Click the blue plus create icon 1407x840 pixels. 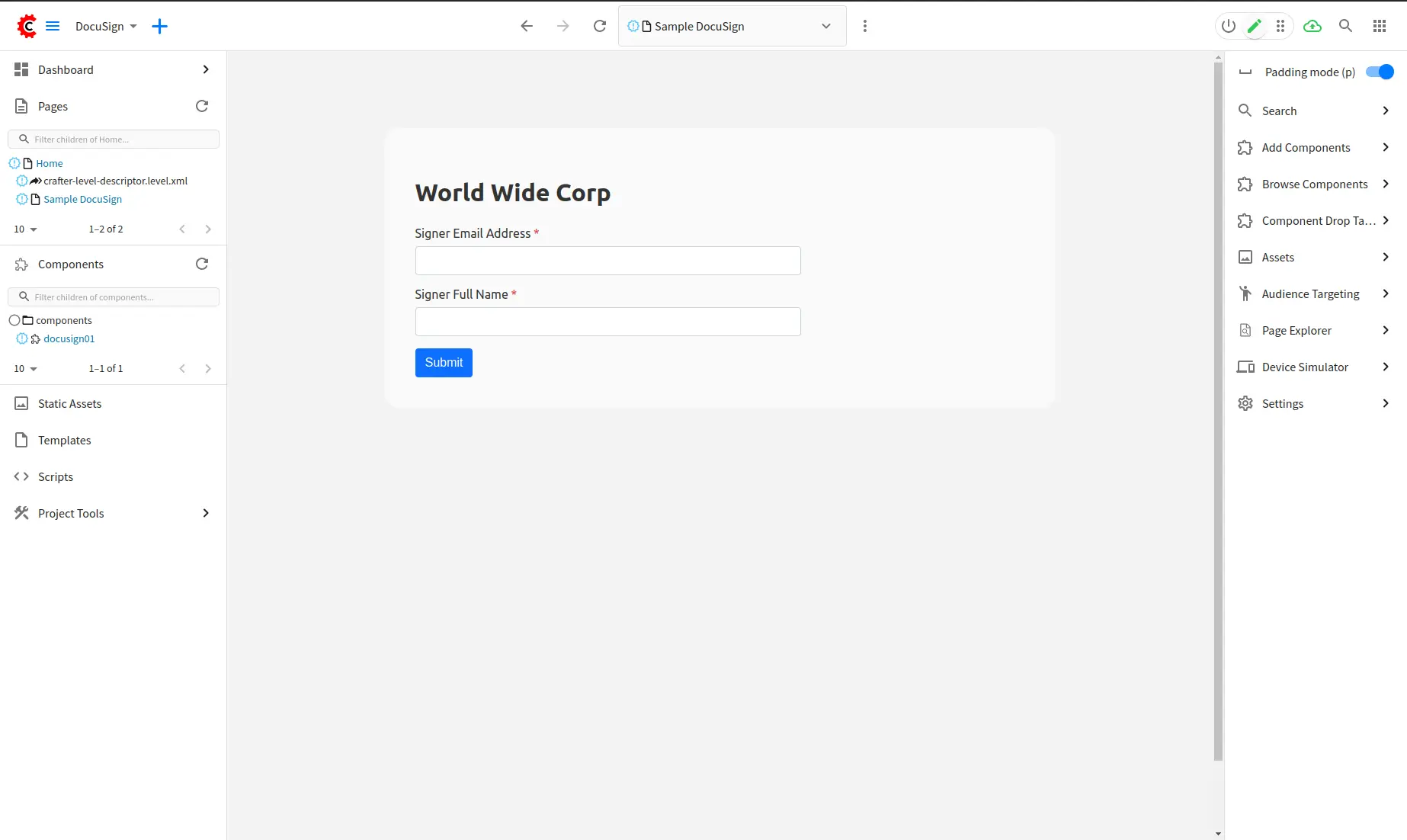(x=159, y=27)
